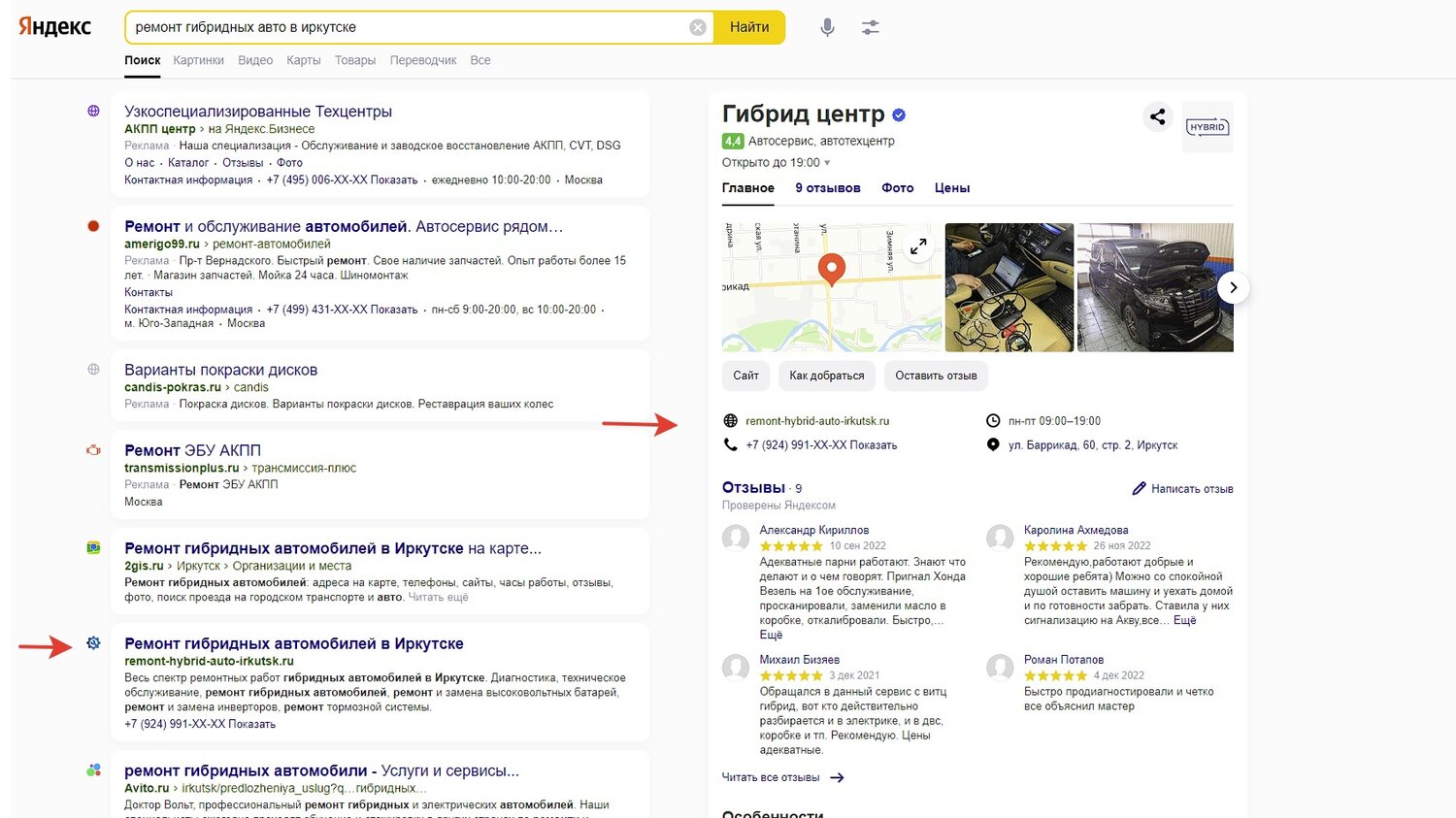Click the favicon of the АКПП центр result
This screenshot has height=818, width=1456.
click(93, 112)
